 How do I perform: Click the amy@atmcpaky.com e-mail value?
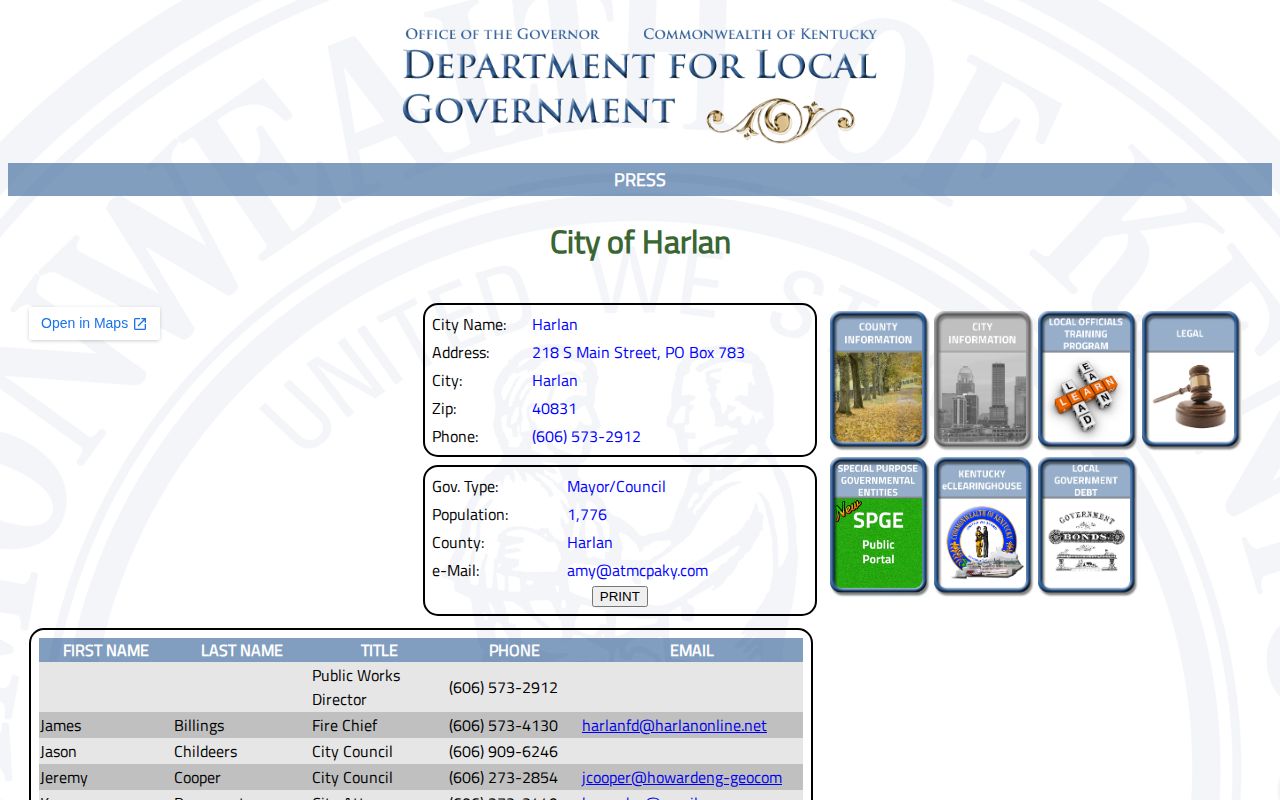point(637,571)
